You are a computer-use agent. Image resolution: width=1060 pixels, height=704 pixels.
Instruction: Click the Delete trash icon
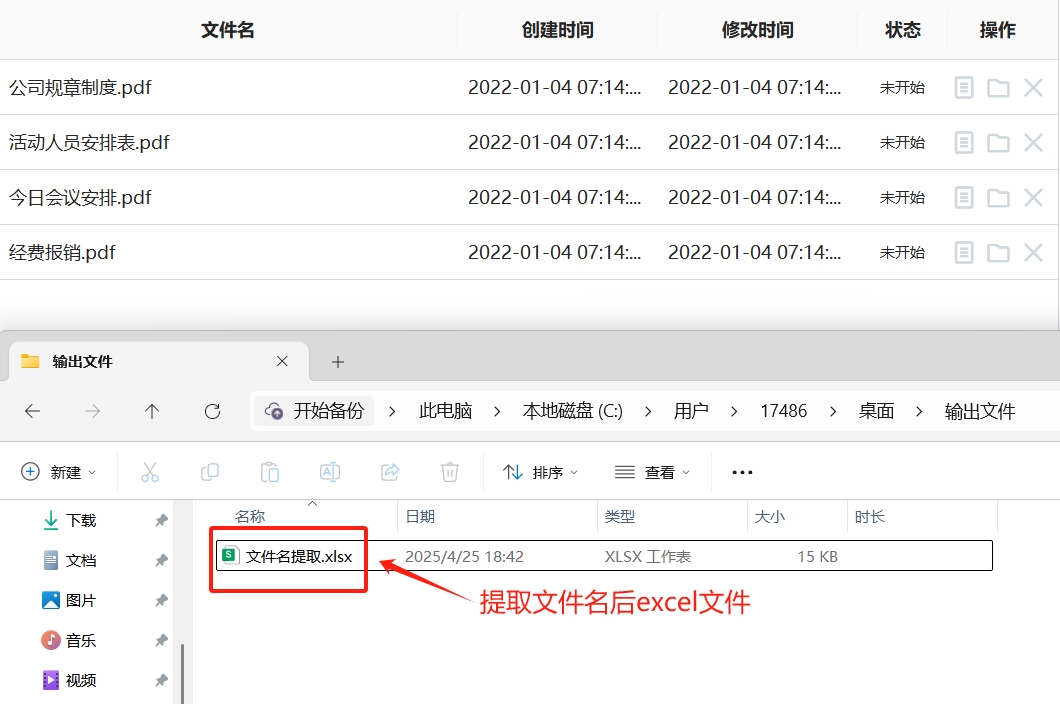450,472
